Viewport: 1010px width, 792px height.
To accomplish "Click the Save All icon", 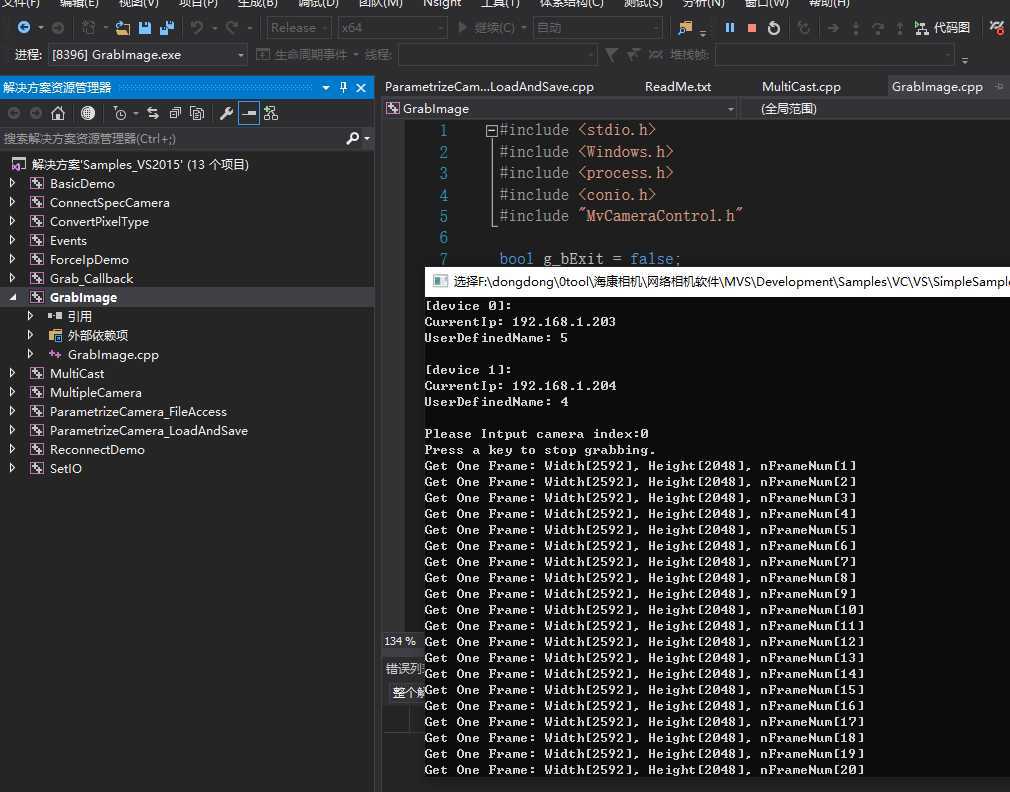I will [x=167, y=28].
